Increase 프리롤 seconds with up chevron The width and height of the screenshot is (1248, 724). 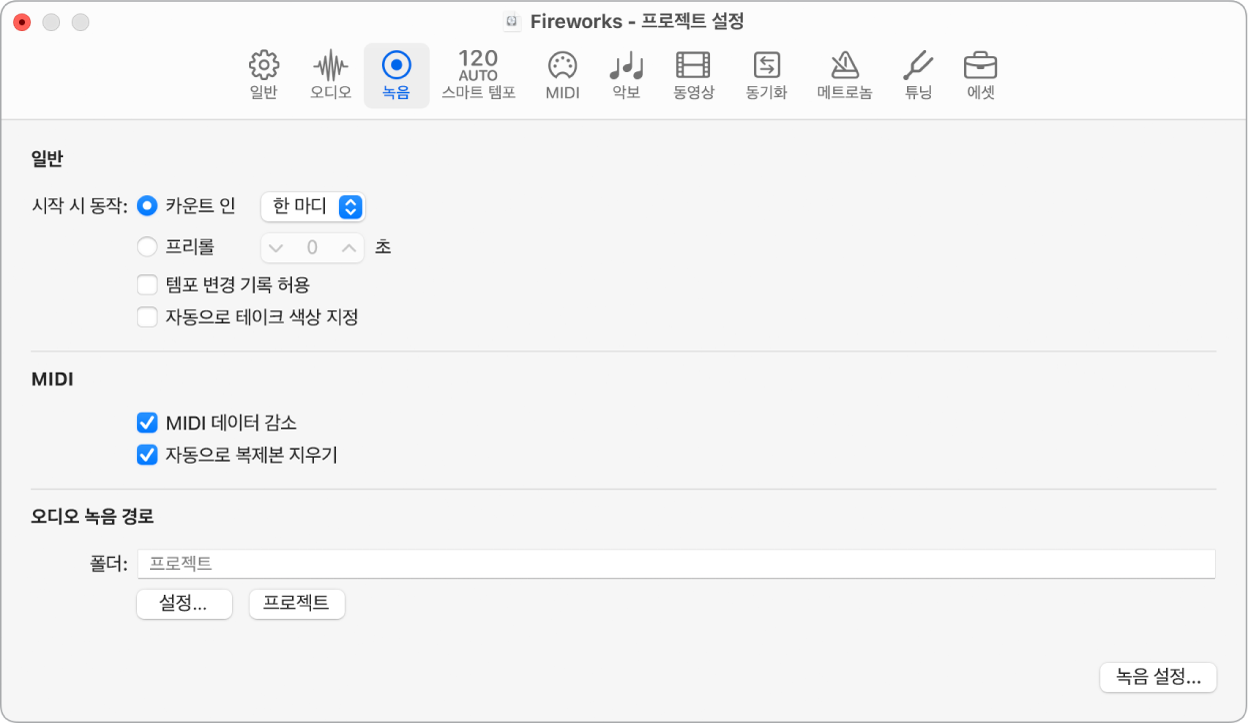coord(348,247)
